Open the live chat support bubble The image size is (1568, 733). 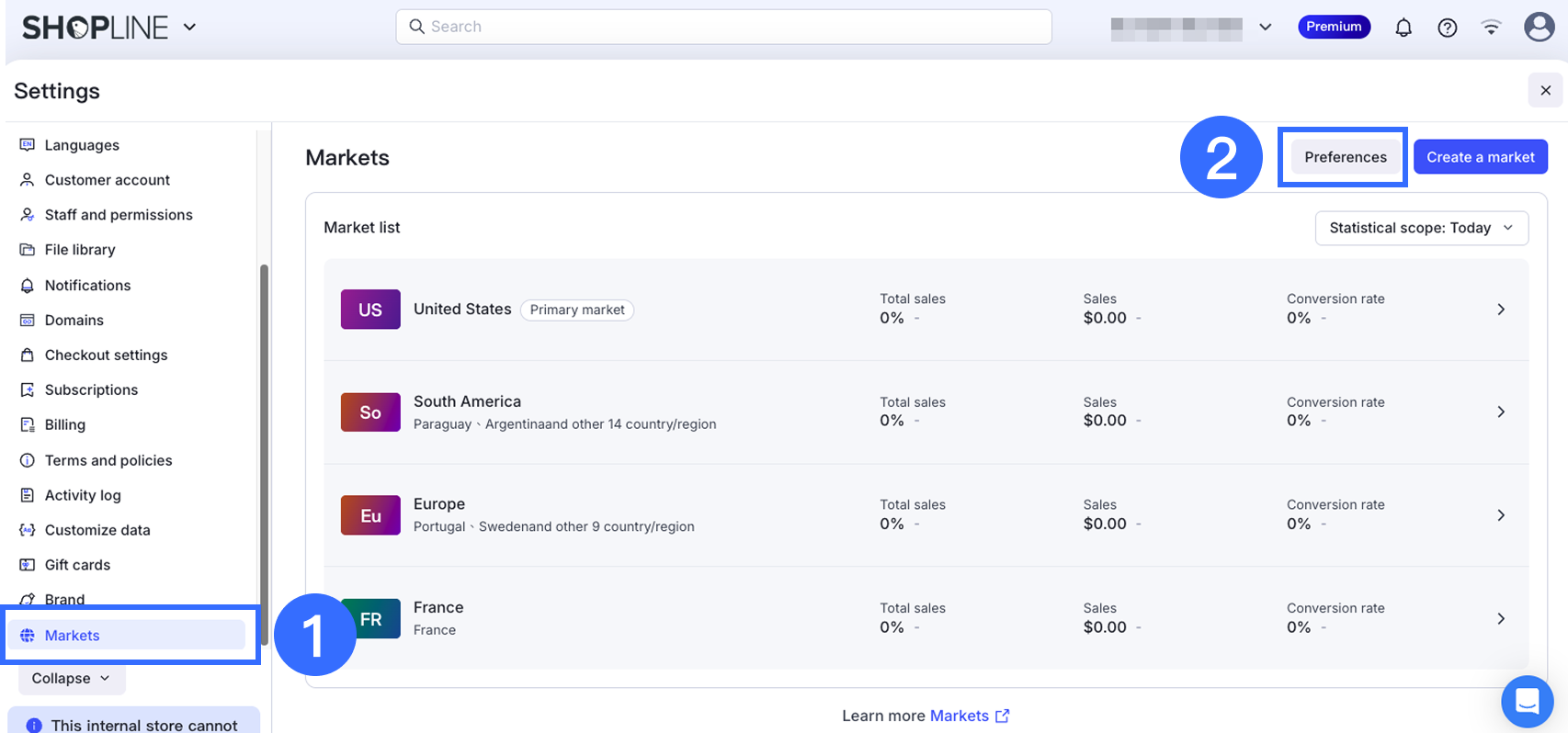[x=1527, y=702]
